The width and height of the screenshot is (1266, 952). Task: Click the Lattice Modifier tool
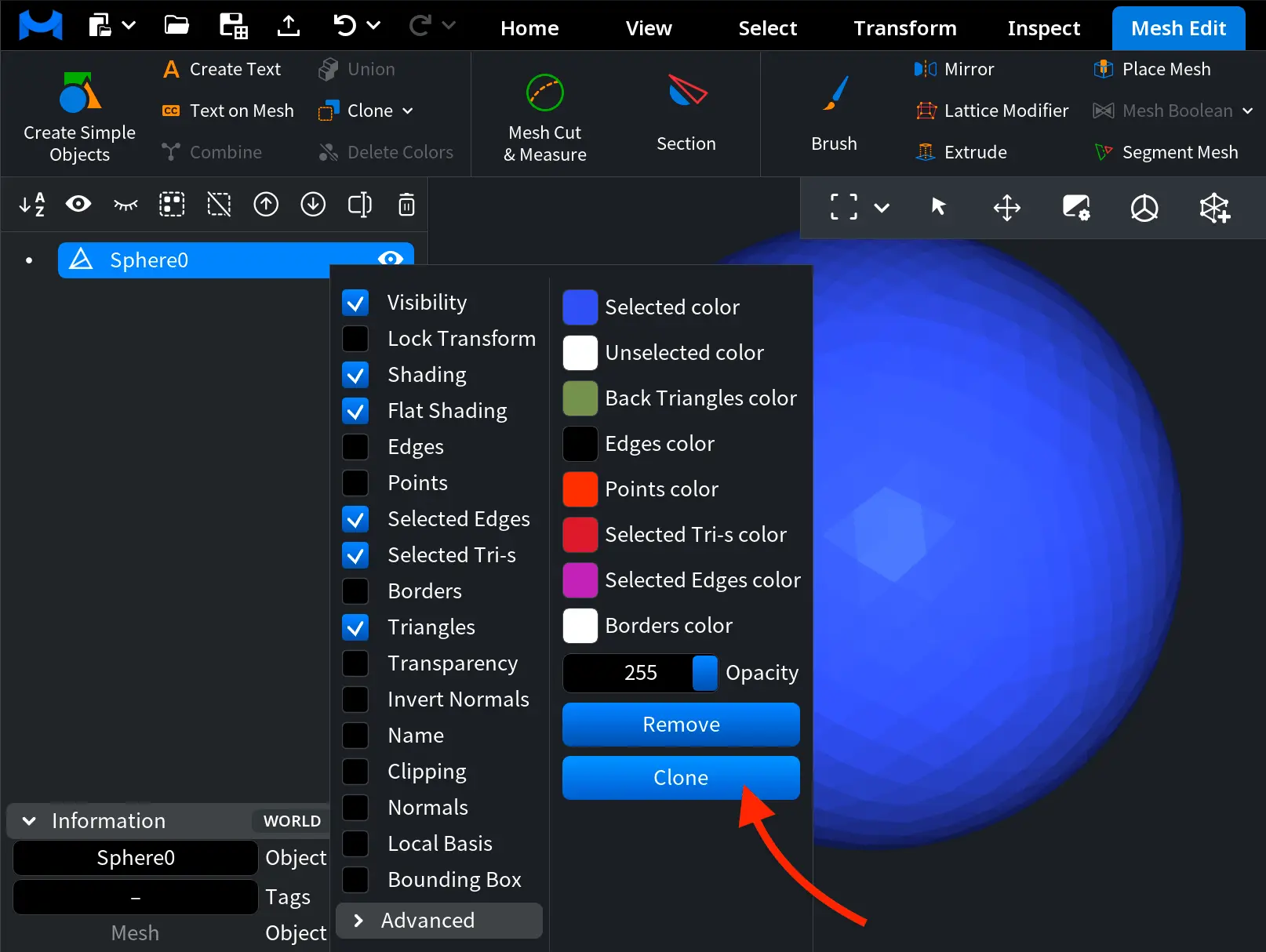coord(992,111)
